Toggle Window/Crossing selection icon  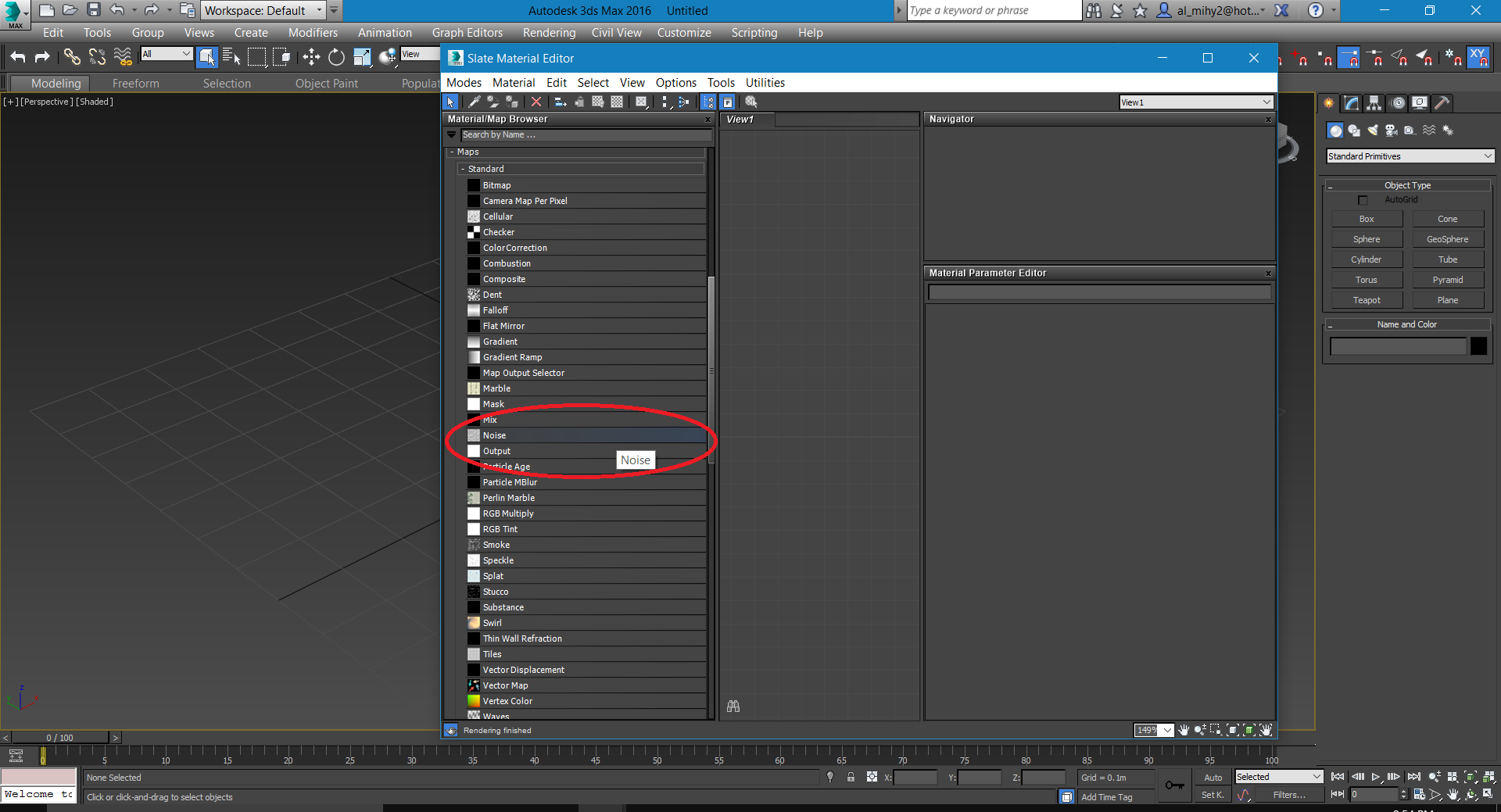tap(282, 56)
